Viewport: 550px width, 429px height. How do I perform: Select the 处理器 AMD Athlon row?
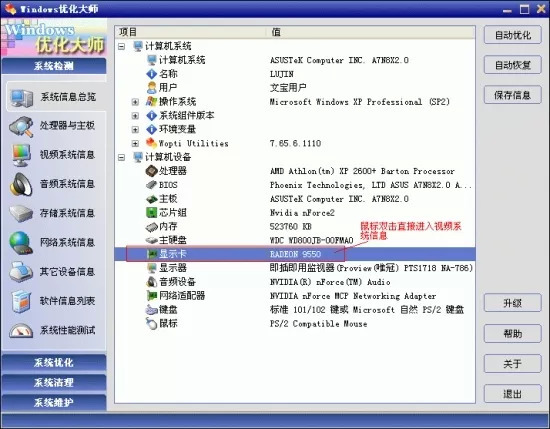pos(295,171)
